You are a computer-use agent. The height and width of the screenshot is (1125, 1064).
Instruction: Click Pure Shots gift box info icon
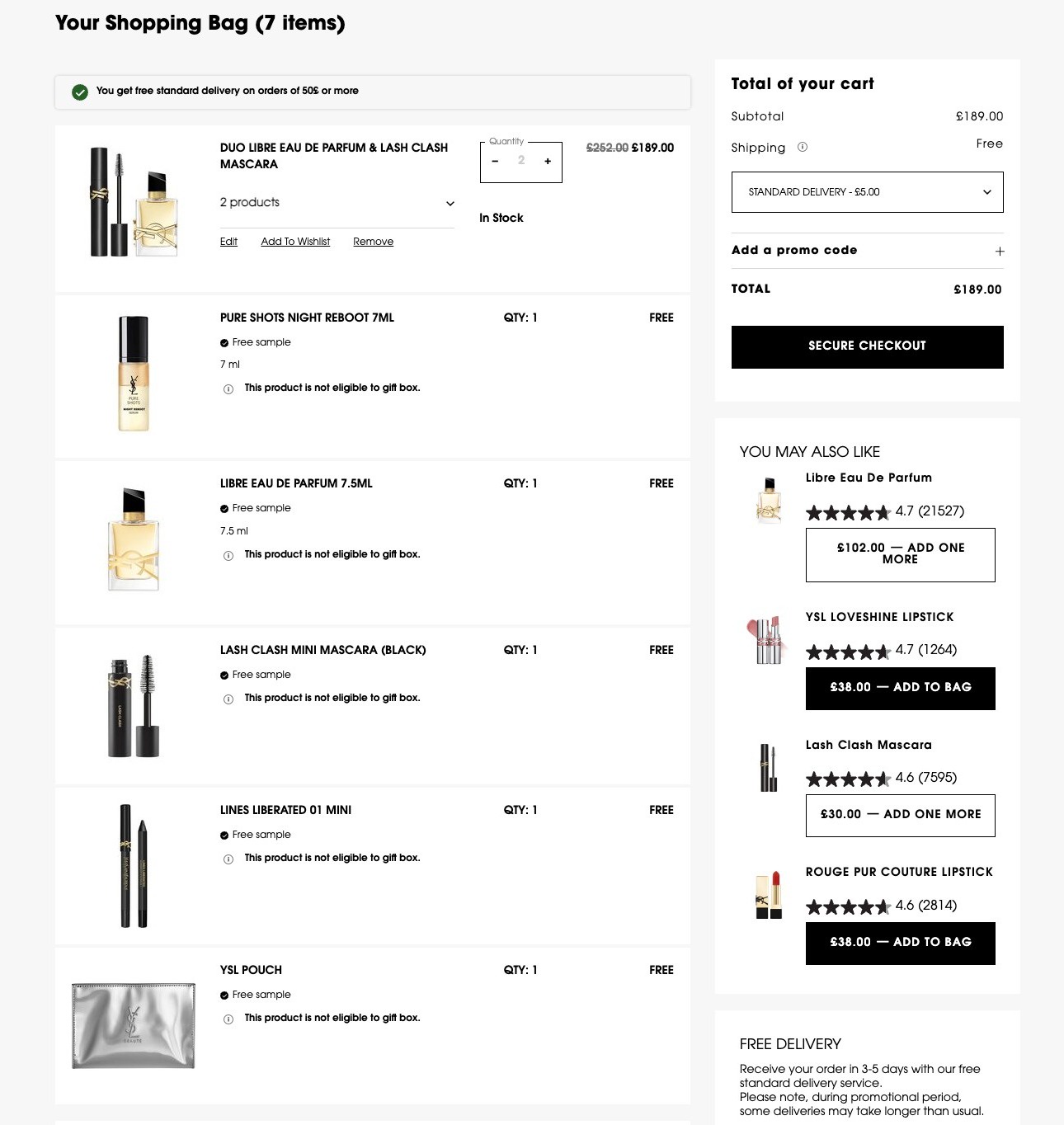tap(228, 388)
